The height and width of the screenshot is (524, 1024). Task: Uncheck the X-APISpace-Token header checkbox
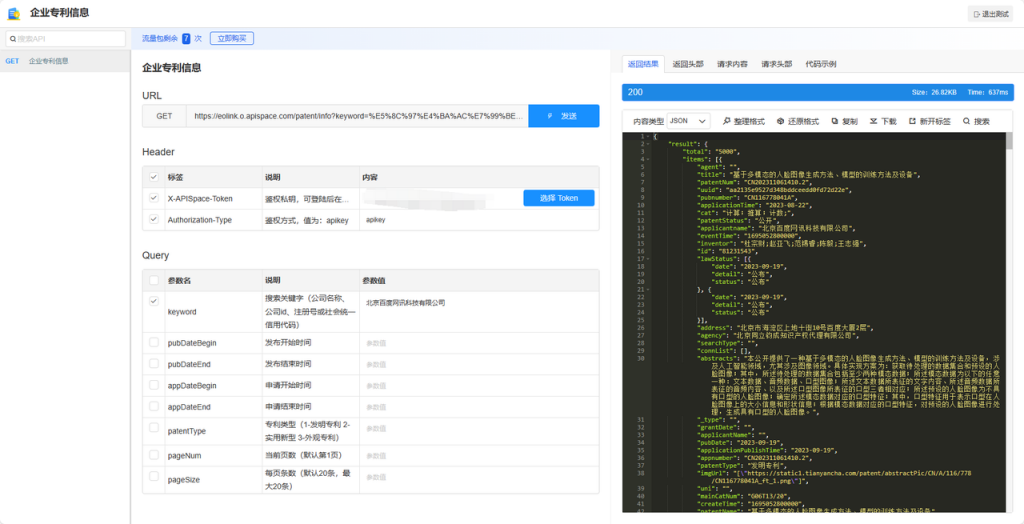click(153, 198)
